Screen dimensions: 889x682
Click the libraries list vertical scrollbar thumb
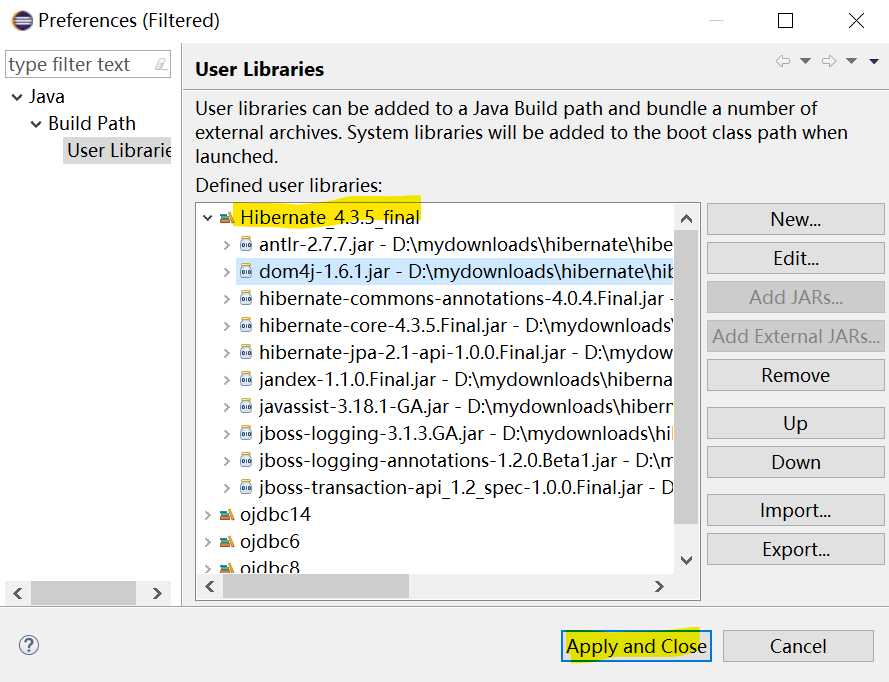click(687, 377)
